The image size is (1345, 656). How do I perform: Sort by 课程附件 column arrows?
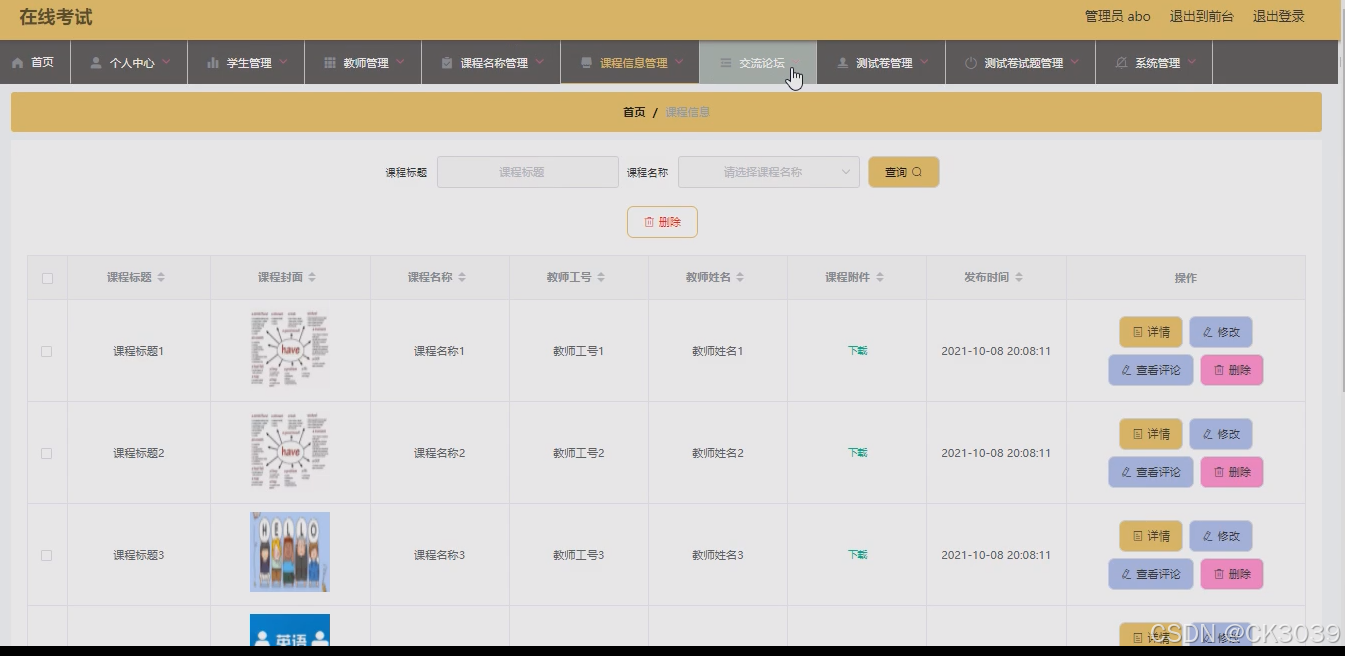879,277
